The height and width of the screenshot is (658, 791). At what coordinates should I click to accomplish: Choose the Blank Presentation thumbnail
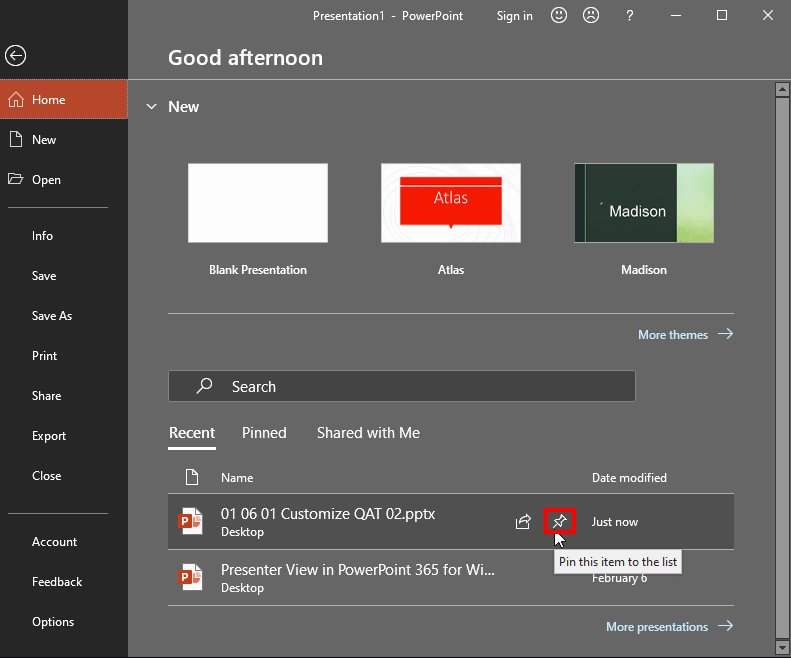(258, 203)
